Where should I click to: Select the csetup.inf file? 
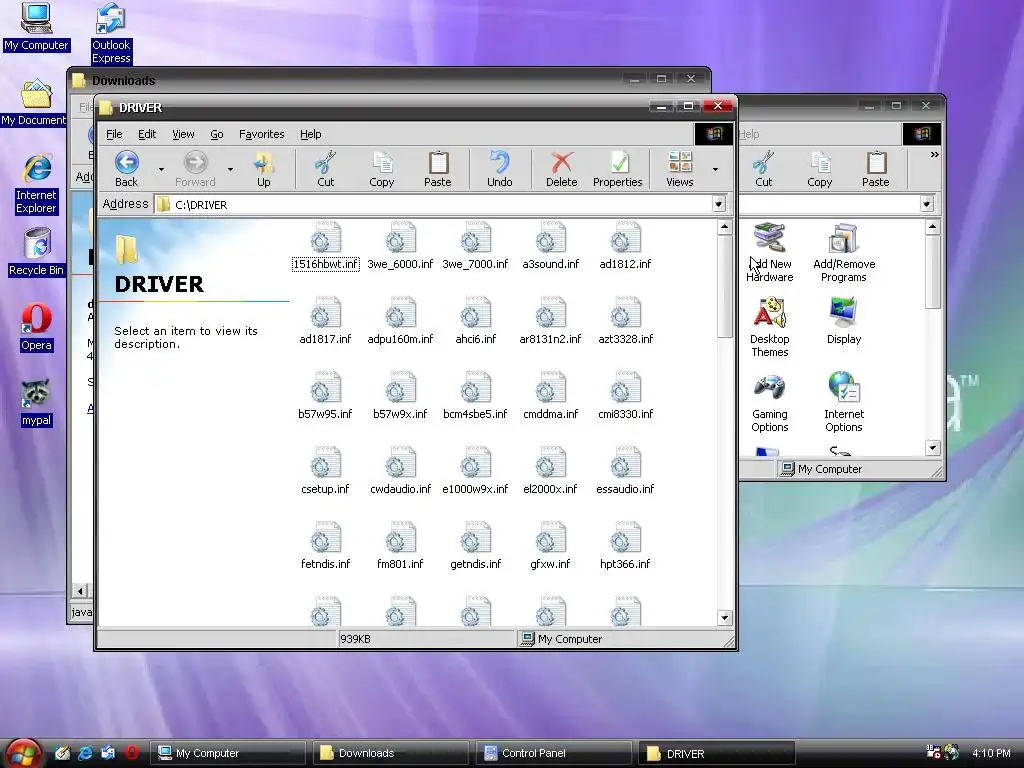tap(325, 472)
